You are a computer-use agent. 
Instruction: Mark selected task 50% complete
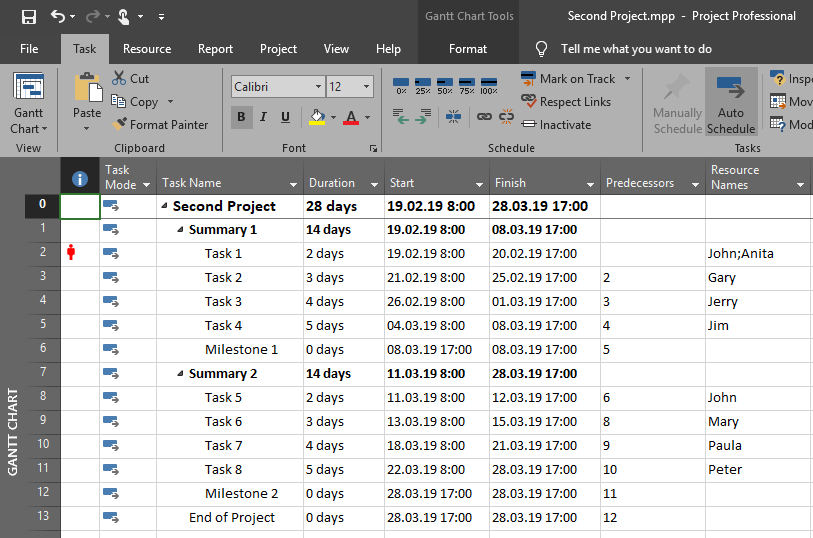click(x=445, y=85)
